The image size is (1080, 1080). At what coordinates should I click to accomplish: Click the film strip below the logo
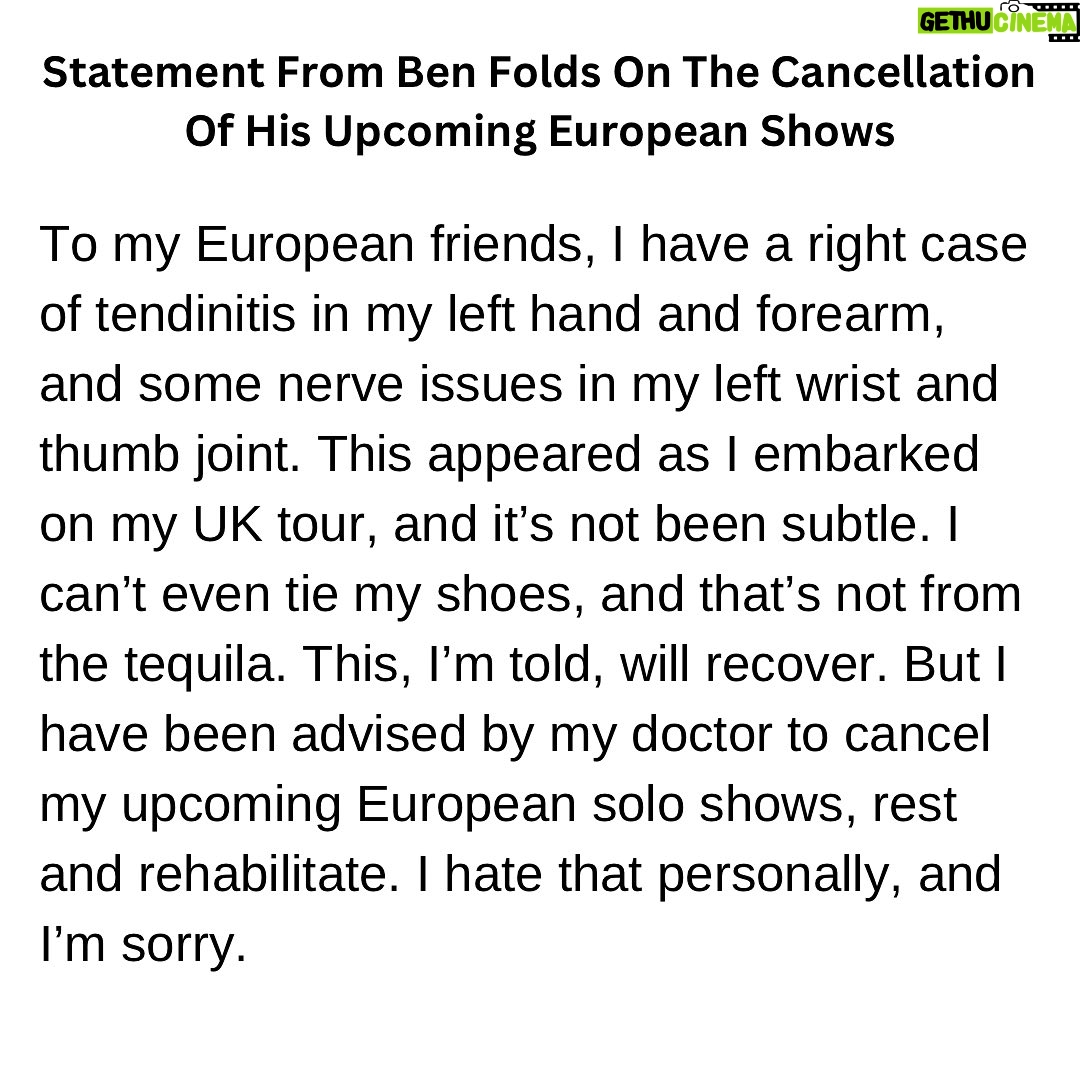coord(1062,37)
